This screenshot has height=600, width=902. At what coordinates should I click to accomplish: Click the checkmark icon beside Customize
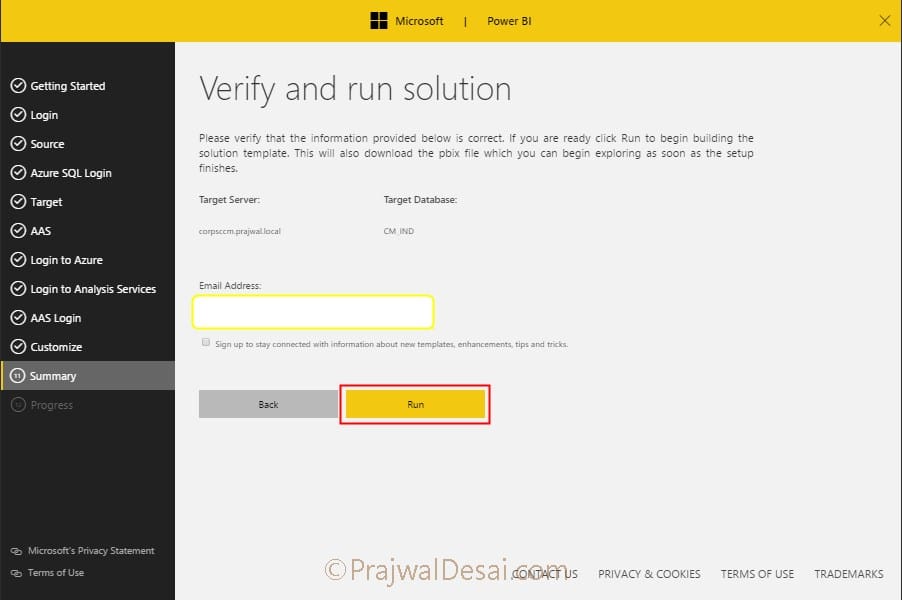(x=18, y=347)
